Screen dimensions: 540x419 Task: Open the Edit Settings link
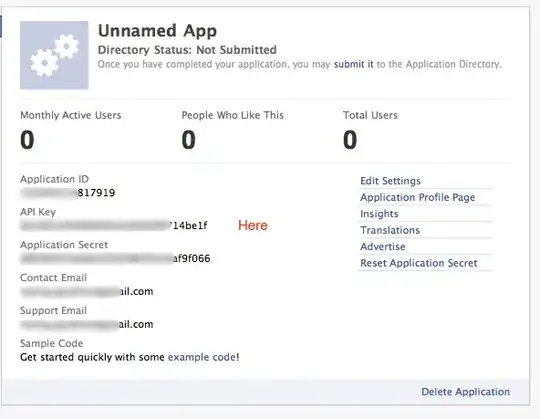pos(390,181)
